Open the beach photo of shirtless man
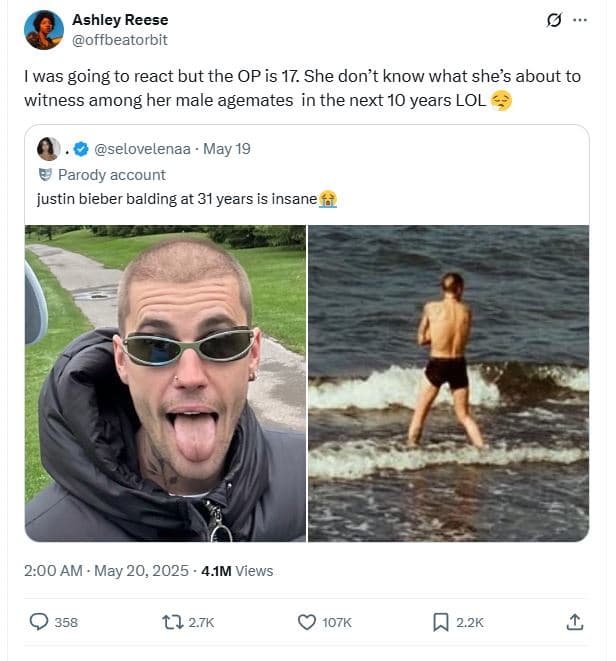This screenshot has width=616, height=661. click(x=448, y=383)
